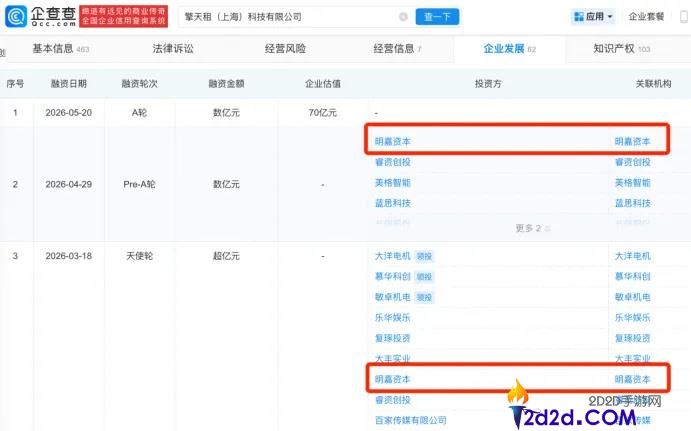Click the 领投 tag next to 慕华科创
Screen dimensions: 691x431
coord(424,277)
